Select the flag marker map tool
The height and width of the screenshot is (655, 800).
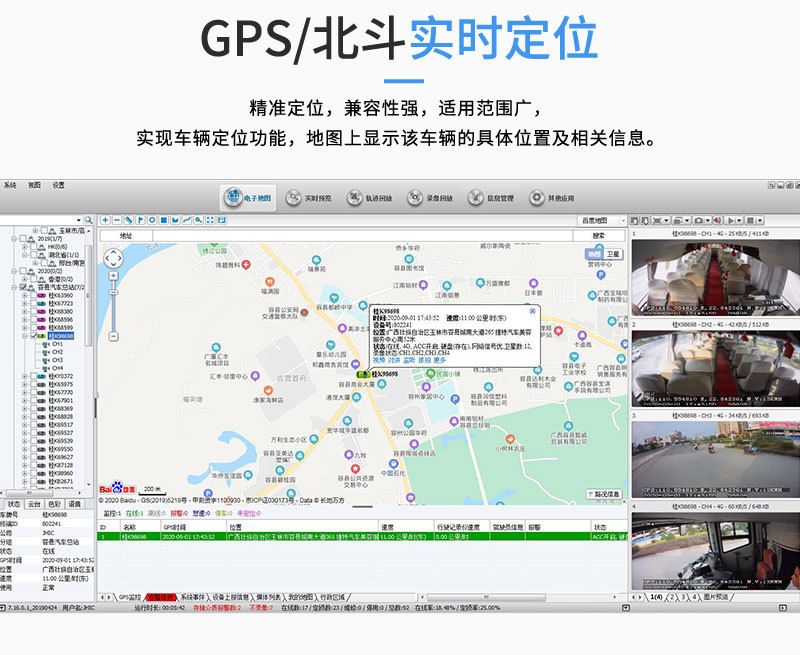[140, 220]
